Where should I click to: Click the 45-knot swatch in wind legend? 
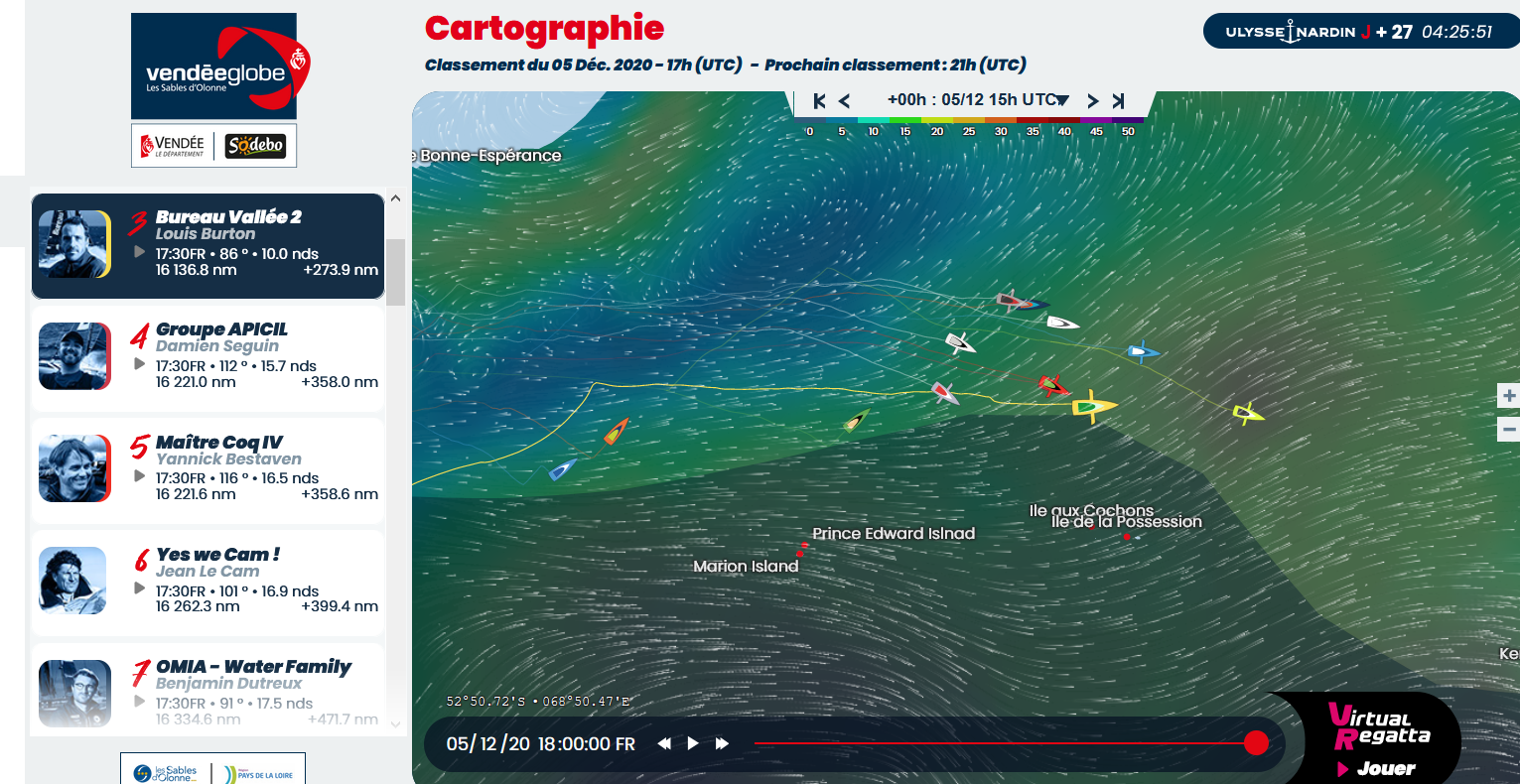click(x=1096, y=120)
